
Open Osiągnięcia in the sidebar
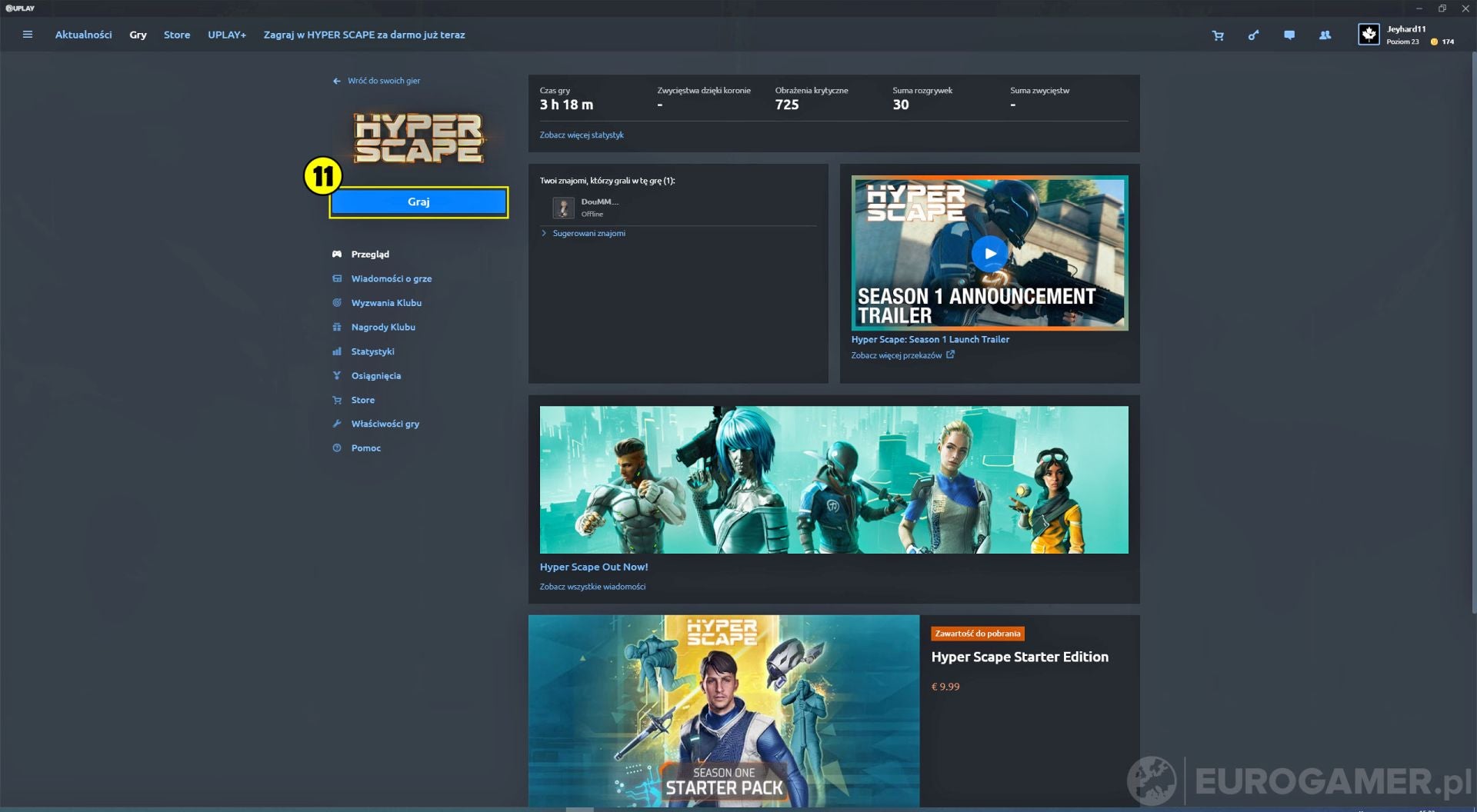click(x=376, y=375)
